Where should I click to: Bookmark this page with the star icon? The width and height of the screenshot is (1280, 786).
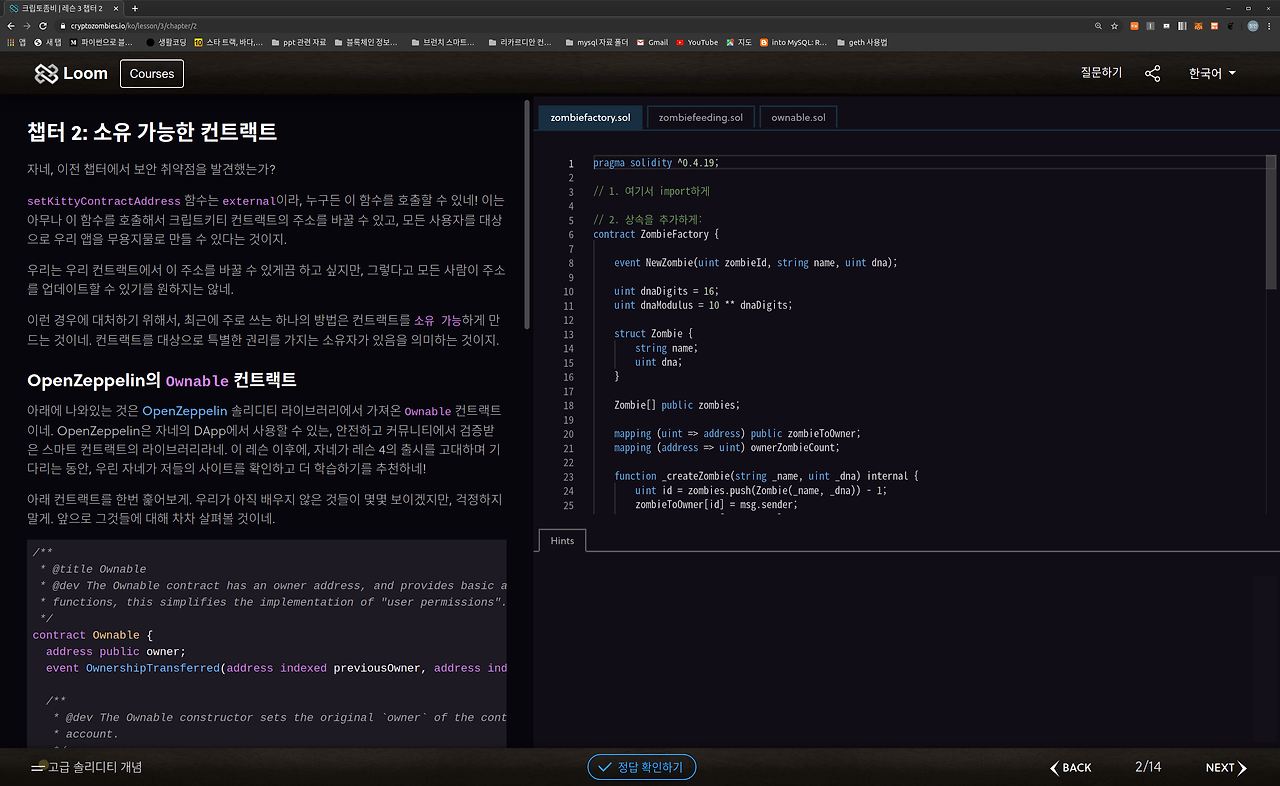coord(1115,25)
